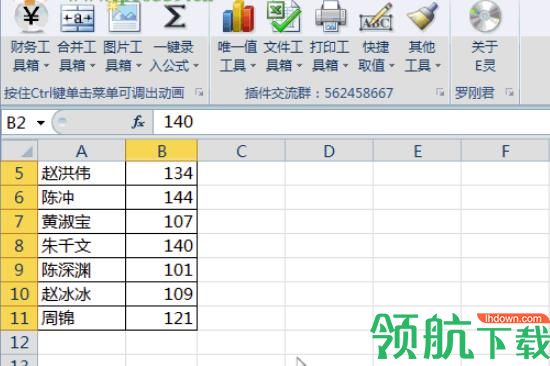Viewport: 550px width, 366px height.
Task: Click the select-all corner of the sheet
Action: [x=19, y=151]
